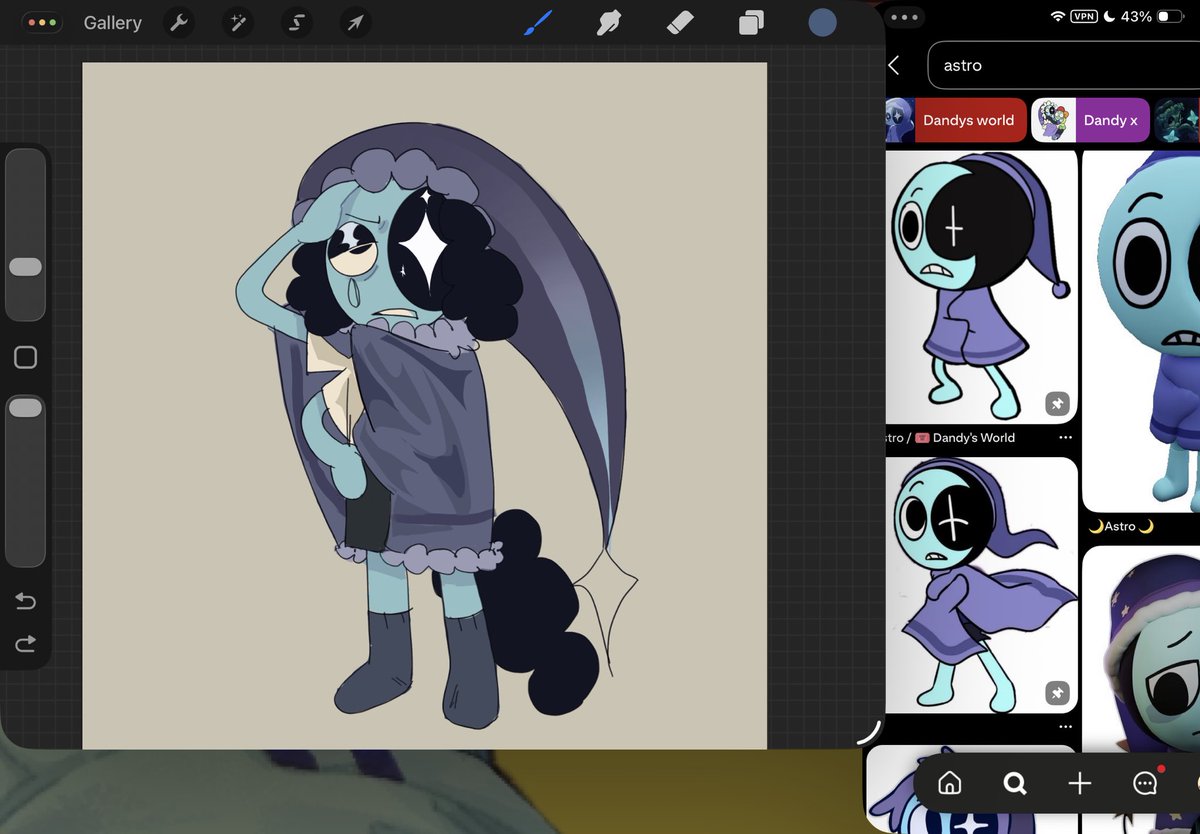The width and height of the screenshot is (1200, 834).
Task: Select the Smudge tool
Action: (609, 22)
